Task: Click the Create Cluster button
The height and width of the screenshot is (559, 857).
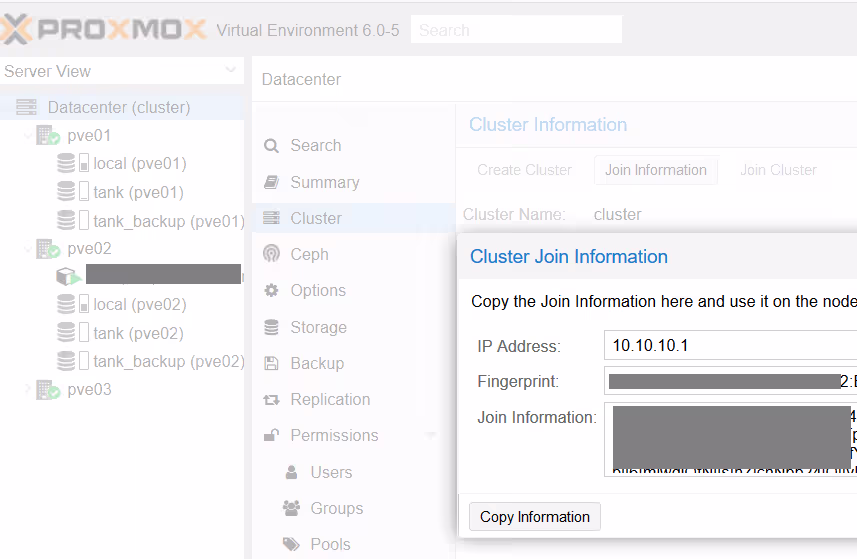Action: (x=524, y=170)
